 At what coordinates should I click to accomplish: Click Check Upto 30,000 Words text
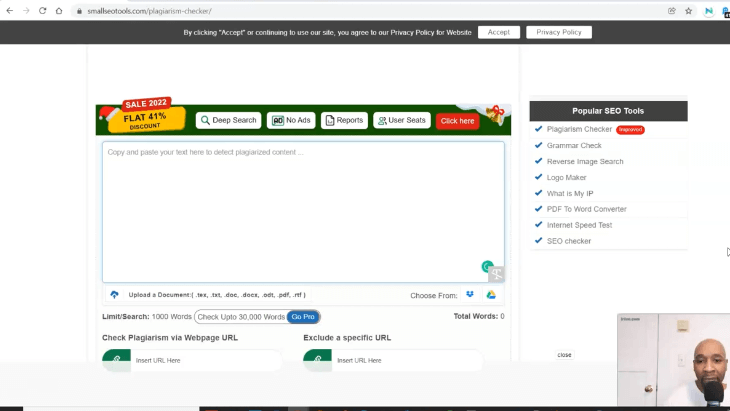[241, 317]
